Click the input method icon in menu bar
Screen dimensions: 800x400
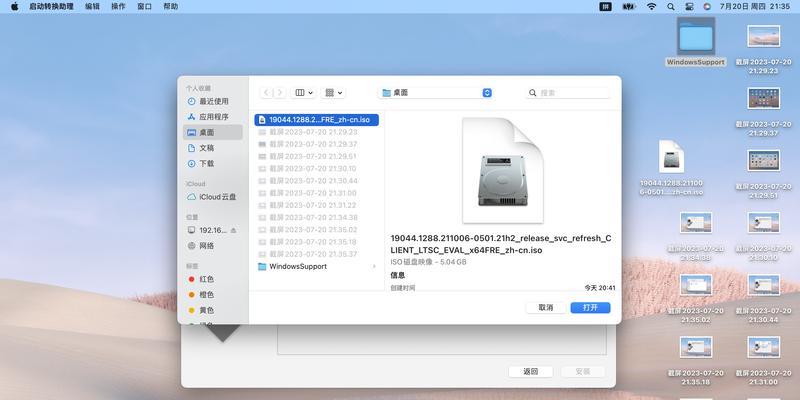pos(606,7)
